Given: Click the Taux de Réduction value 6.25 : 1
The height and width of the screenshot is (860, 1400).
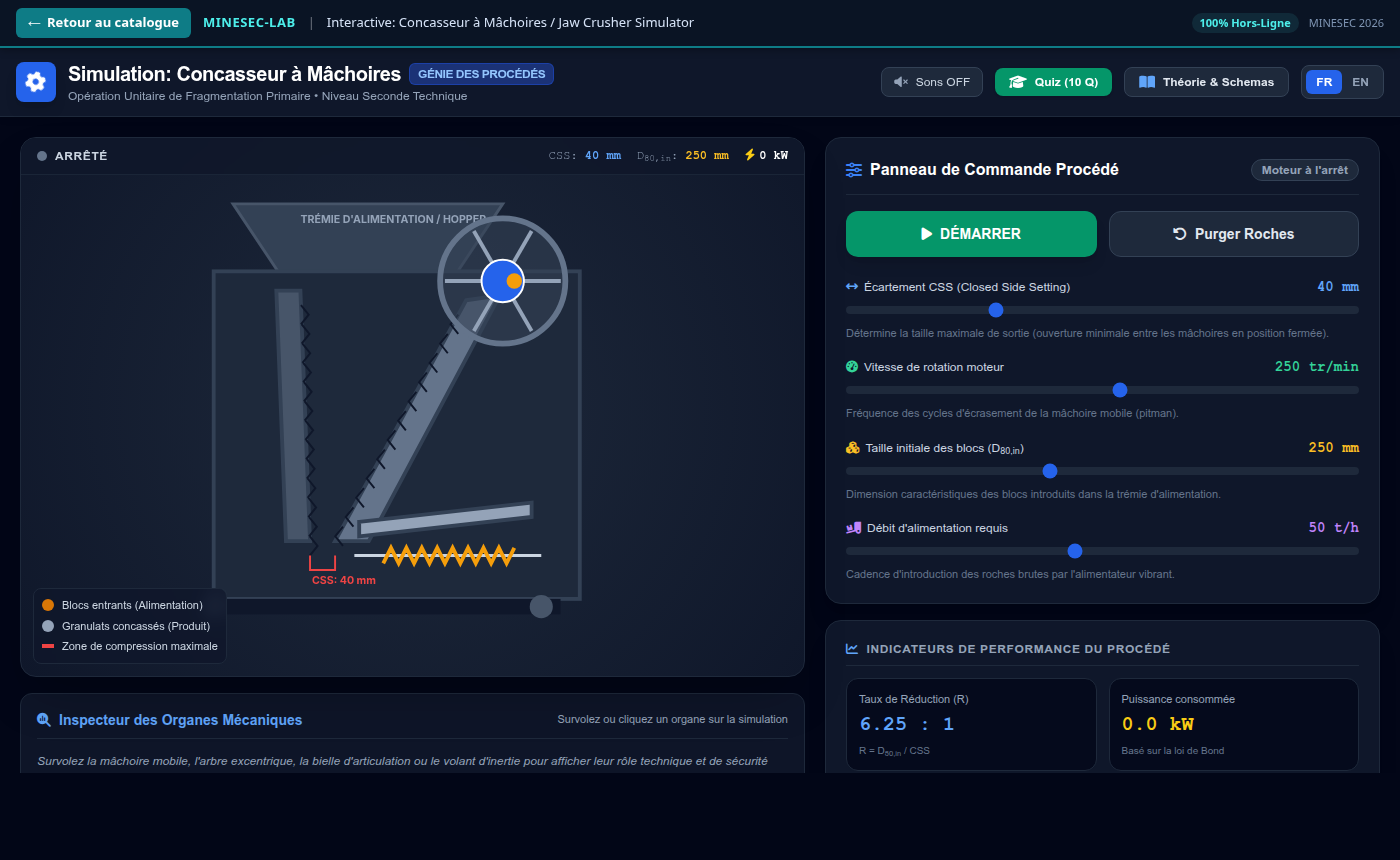Looking at the screenshot, I should (907, 724).
